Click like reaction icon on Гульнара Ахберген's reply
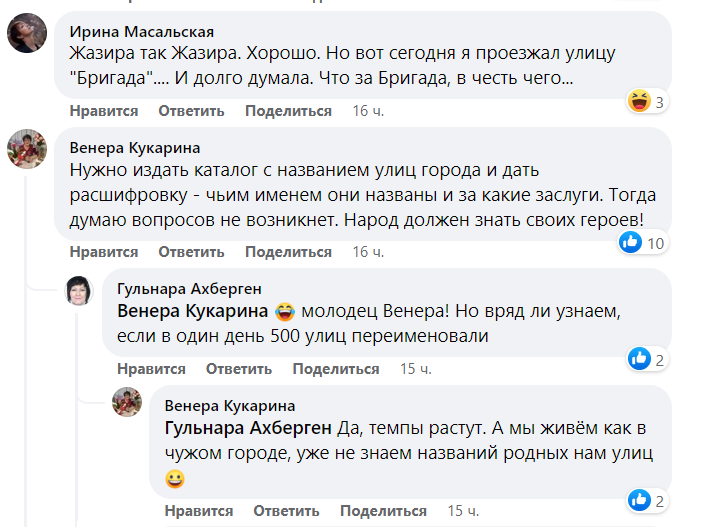Image resolution: width=721 pixels, height=527 pixels. coord(638,359)
